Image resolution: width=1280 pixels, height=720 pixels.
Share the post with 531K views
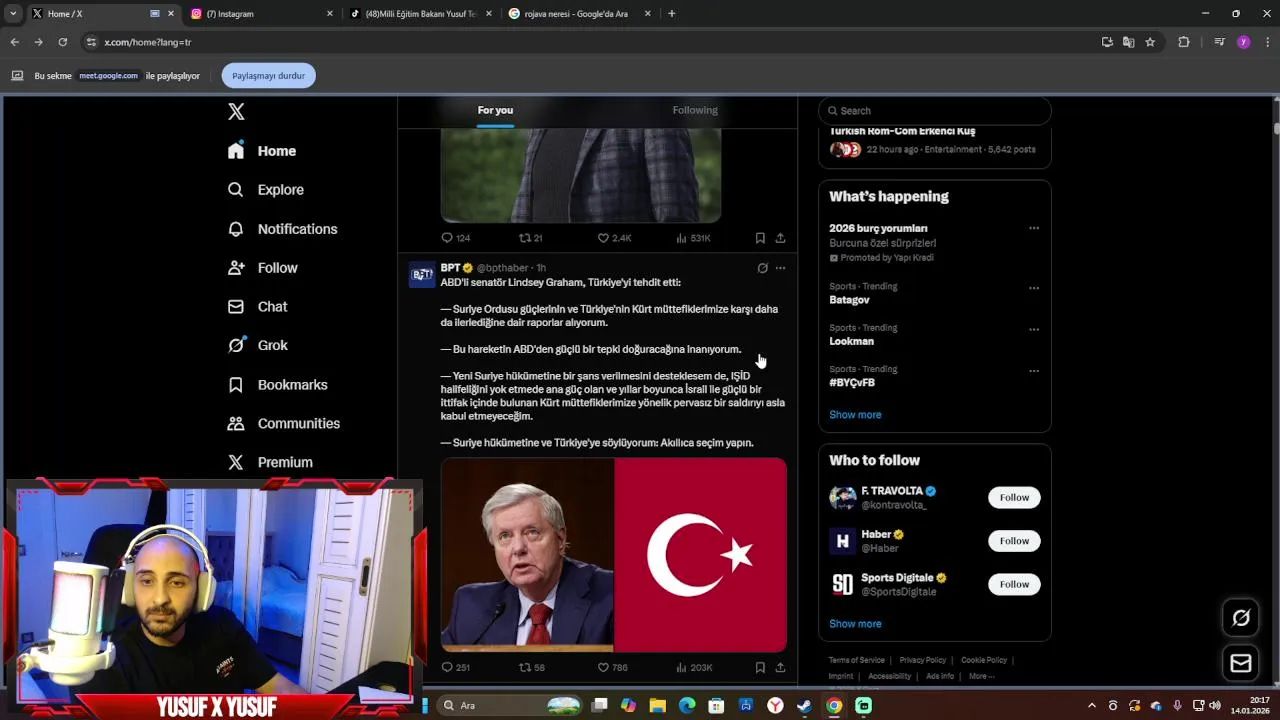(780, 238)
